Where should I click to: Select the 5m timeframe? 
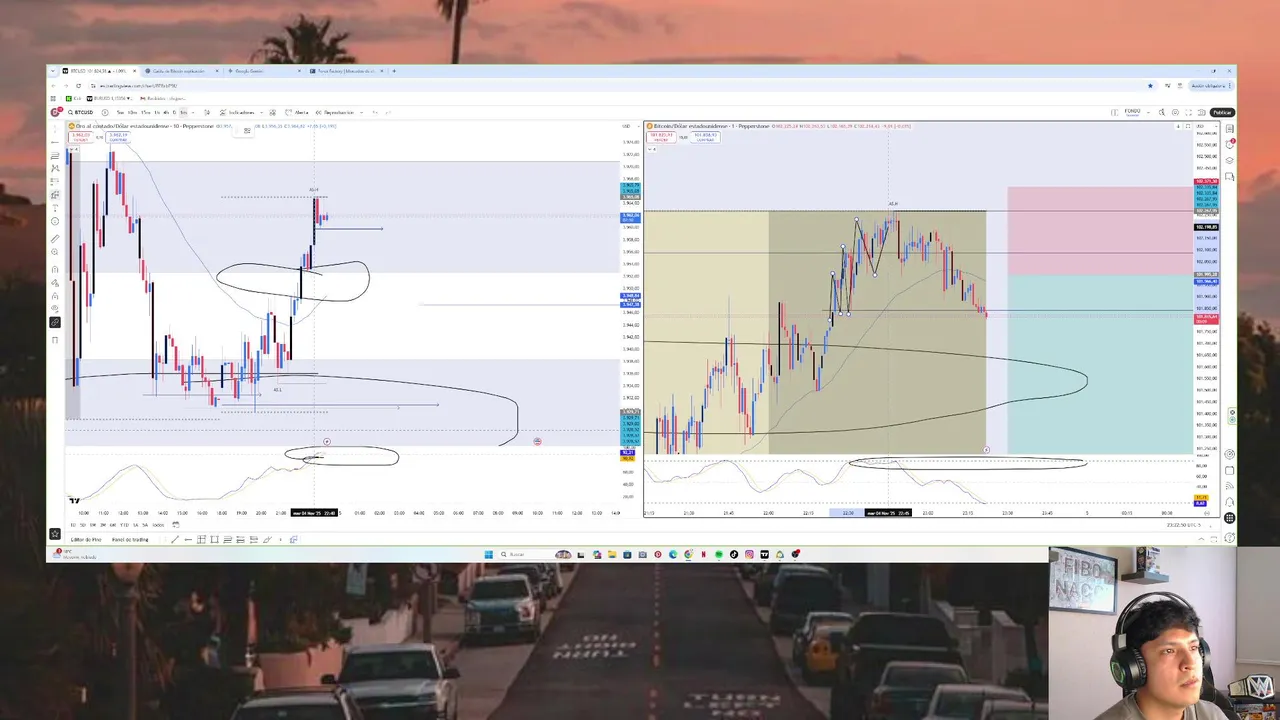point(120,112)
